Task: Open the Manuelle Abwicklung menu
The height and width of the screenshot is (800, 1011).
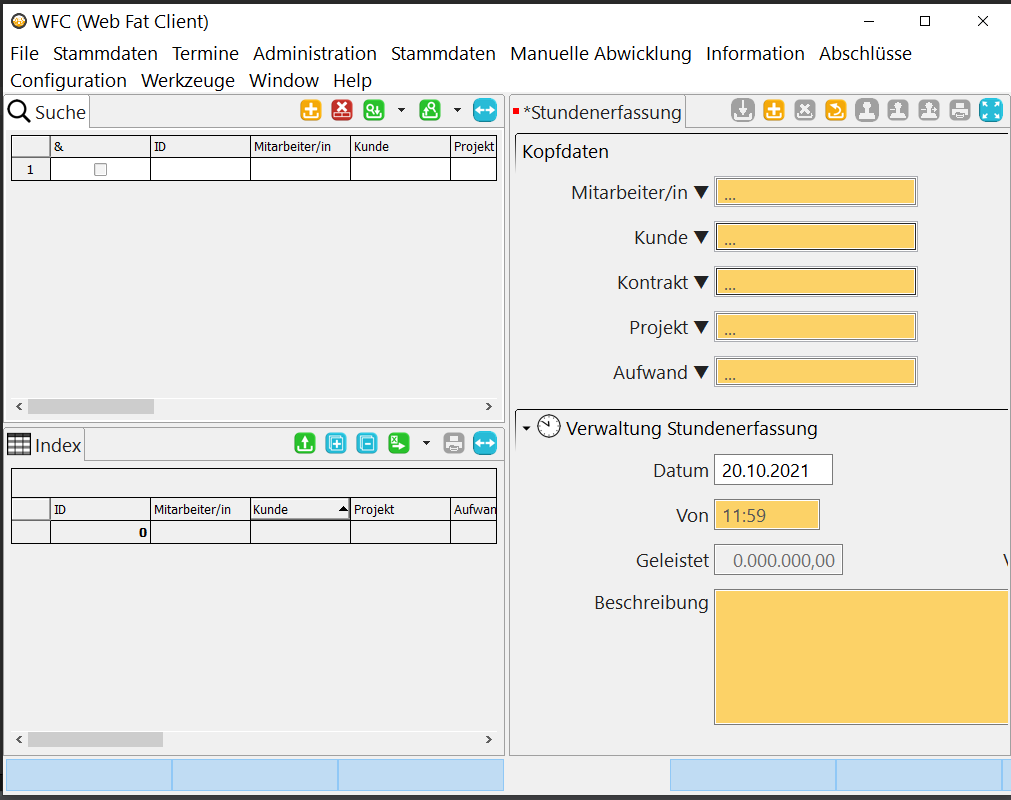Action: (600, 53)
